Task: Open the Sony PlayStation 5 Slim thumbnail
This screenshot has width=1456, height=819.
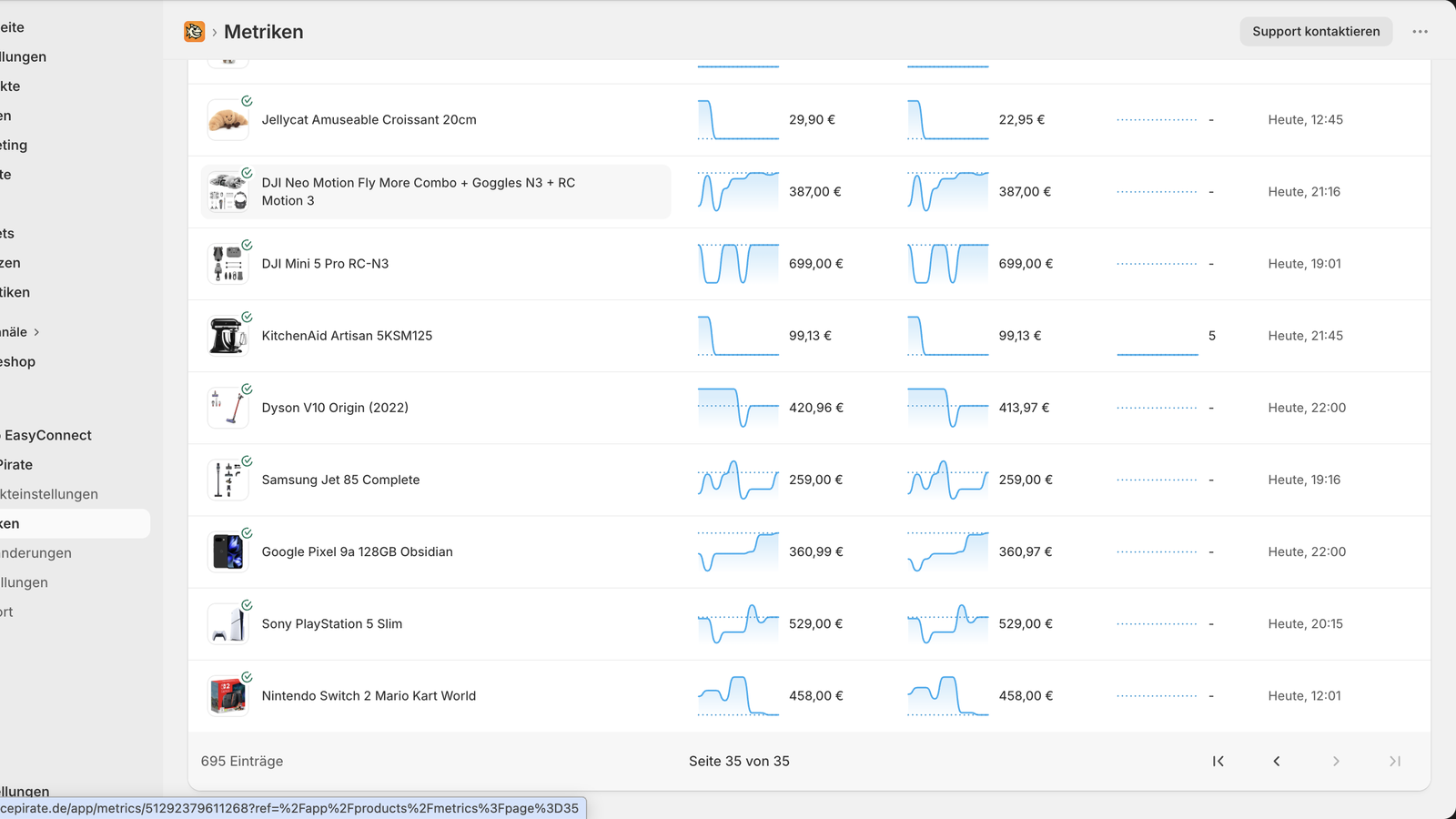Action: coord(227,623)
